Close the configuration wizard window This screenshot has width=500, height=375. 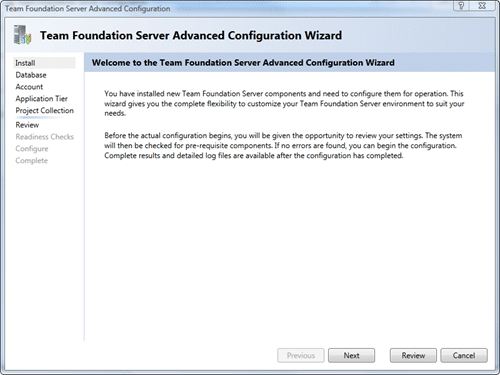[x=482, y=6]
